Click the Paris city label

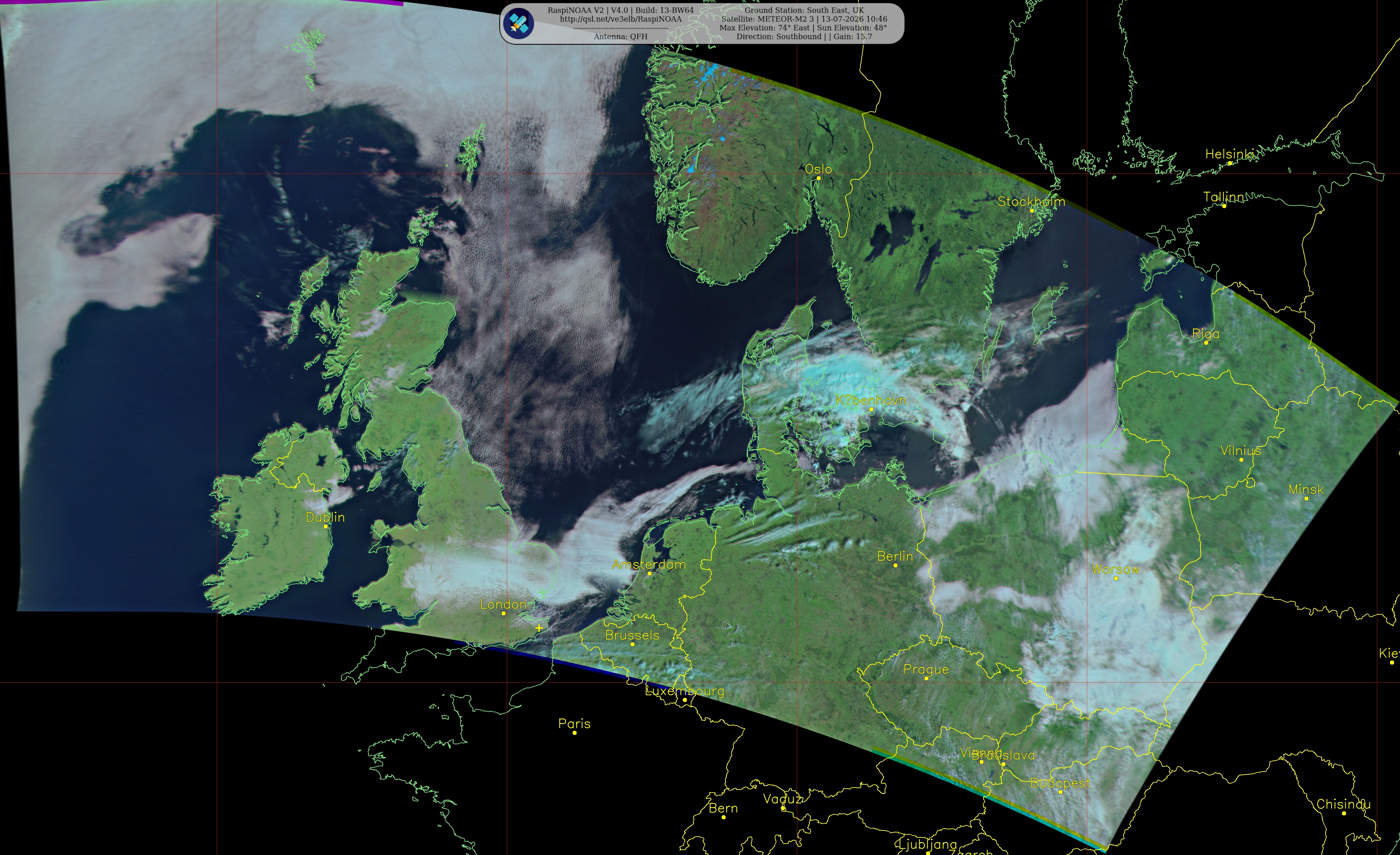pos(574,724)
